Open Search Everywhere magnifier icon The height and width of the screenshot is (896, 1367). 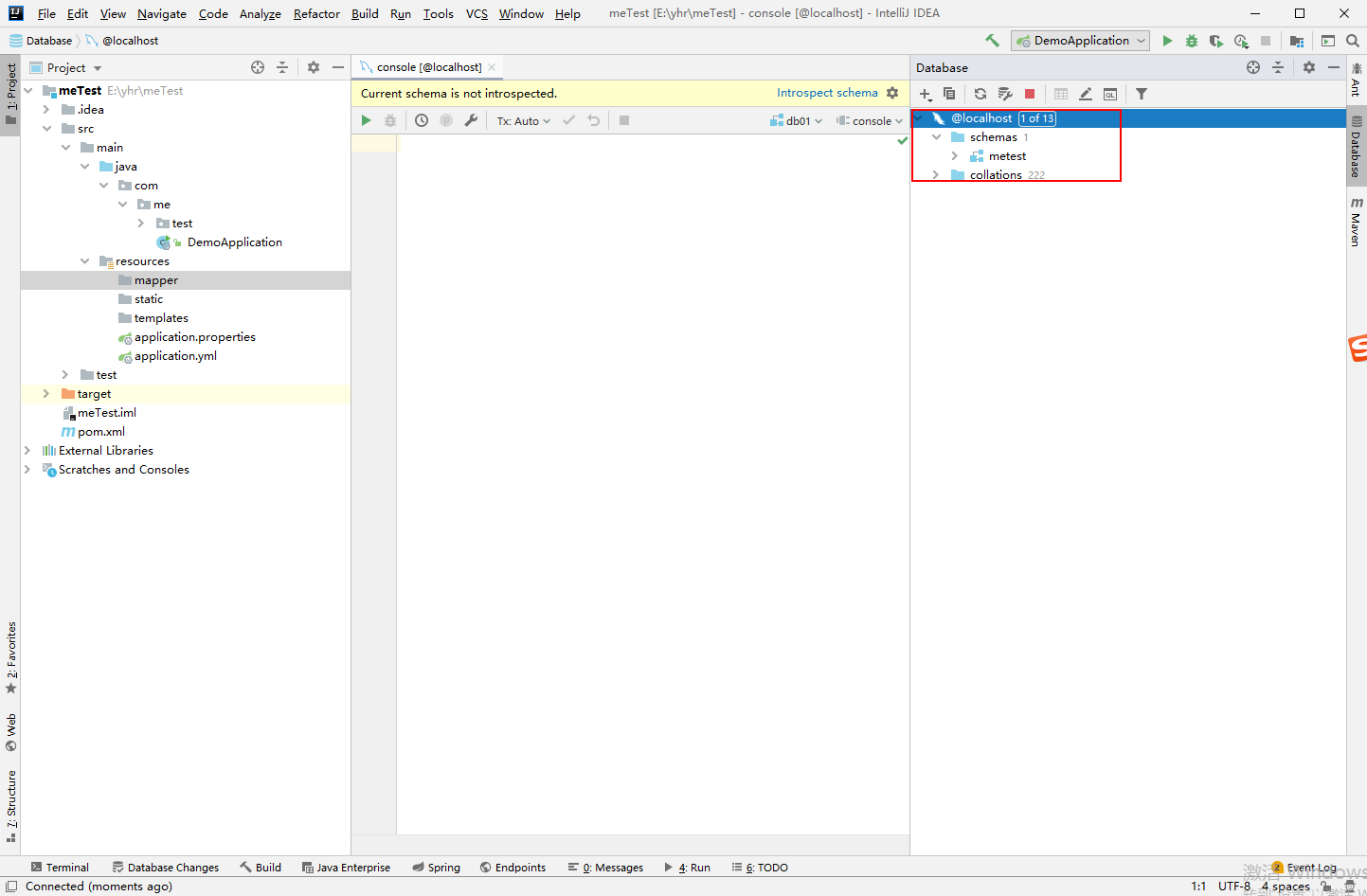click(1353, 41)
